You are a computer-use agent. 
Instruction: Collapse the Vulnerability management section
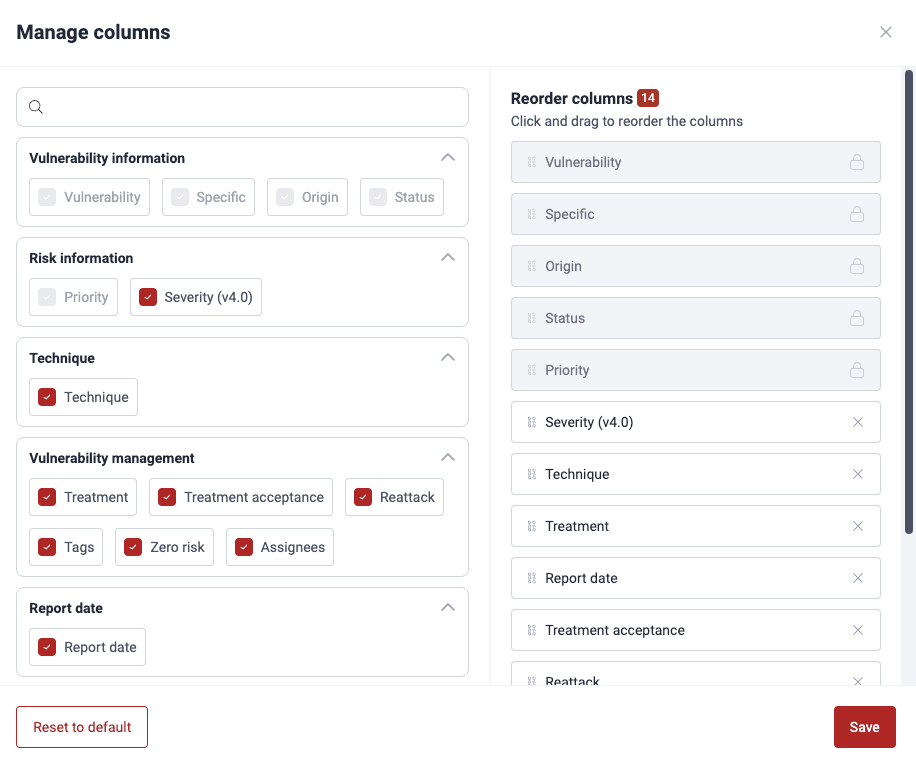448,457
